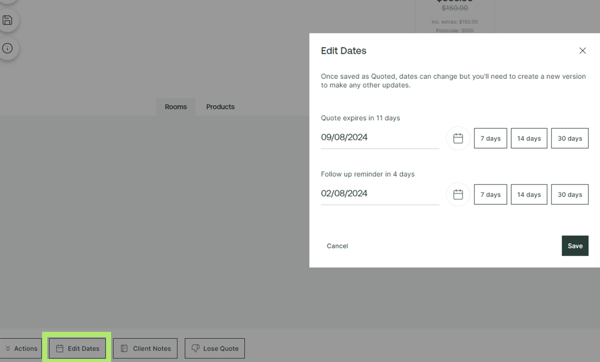Cancel the Edit Dates dialog
Viewport: 600px width, 362px height.
tap(337, 246)
